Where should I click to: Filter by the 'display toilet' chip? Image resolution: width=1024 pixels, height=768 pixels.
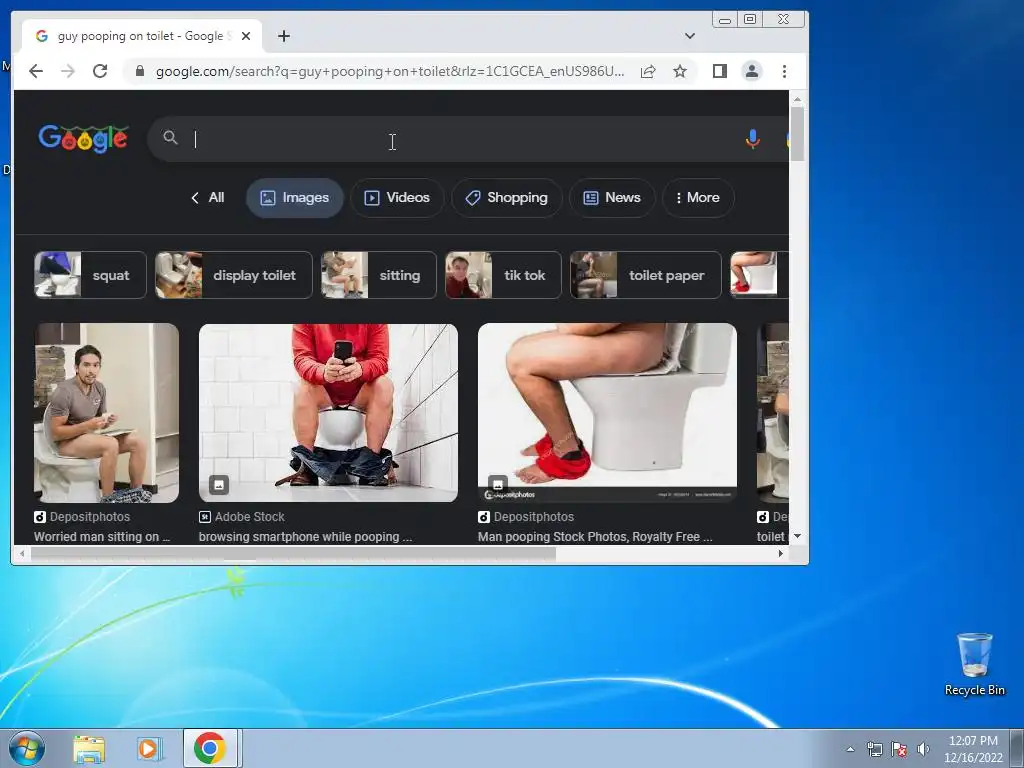point(234,275)
